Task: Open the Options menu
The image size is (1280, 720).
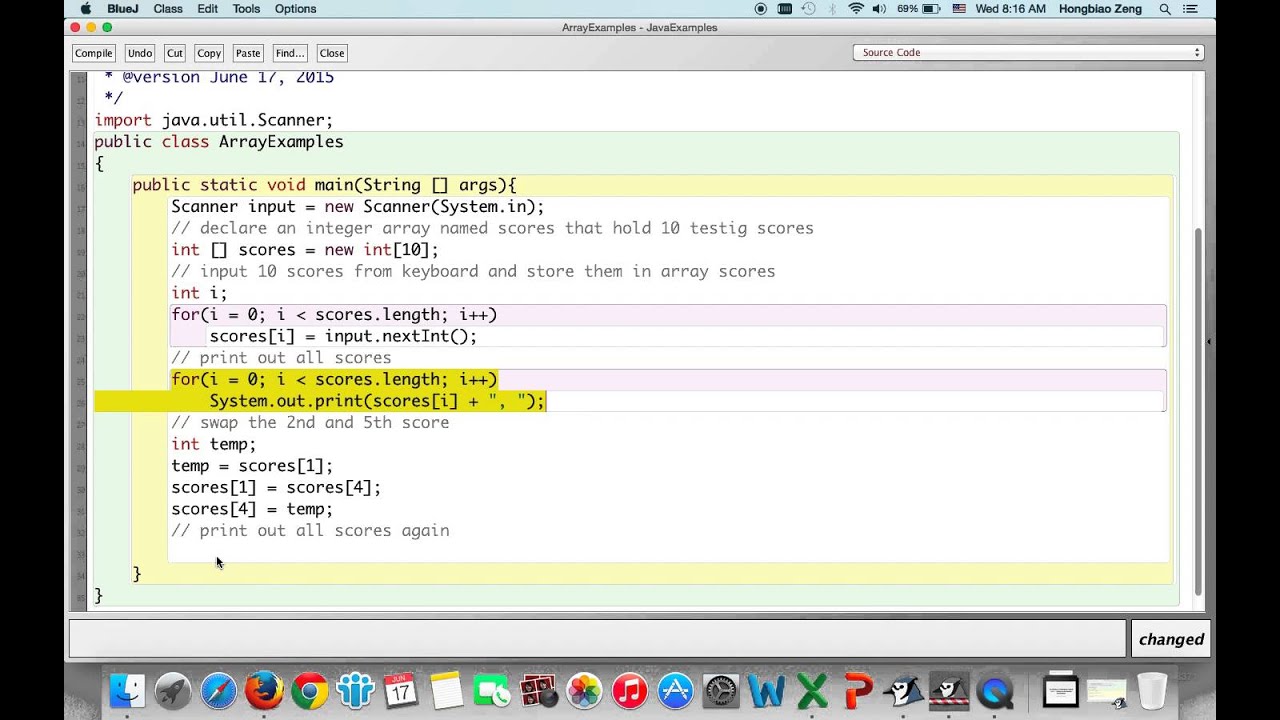Action: tap(295, 9)
